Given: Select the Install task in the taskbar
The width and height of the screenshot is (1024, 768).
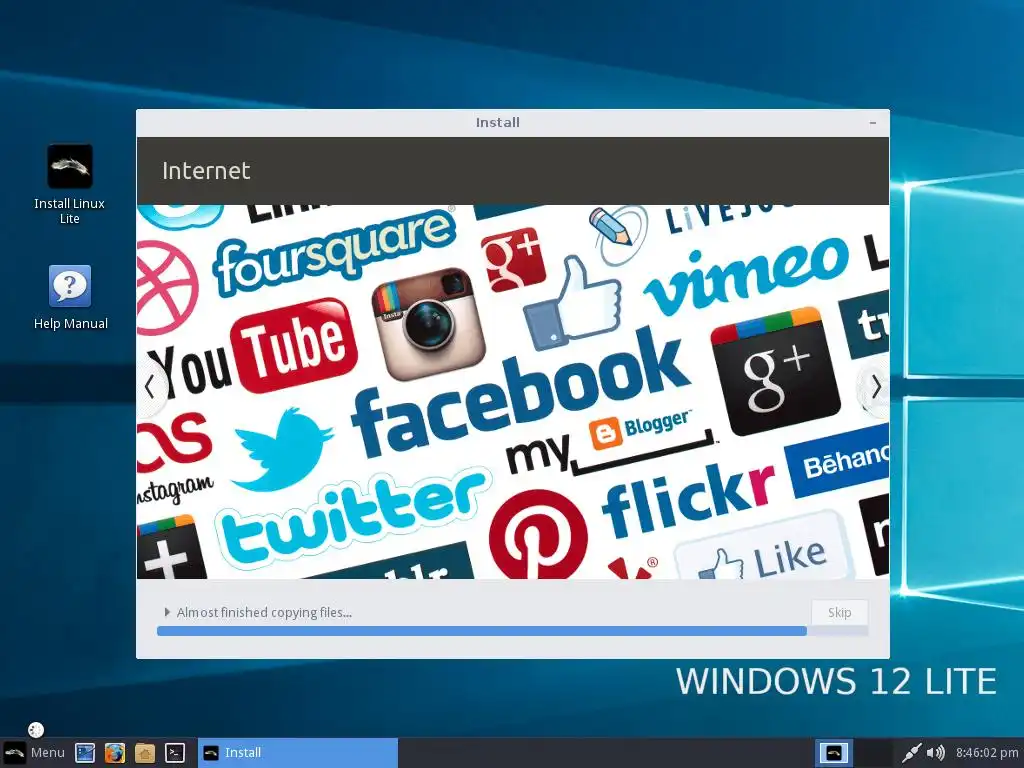Looking at the screenshot, I should coord(298,752).
